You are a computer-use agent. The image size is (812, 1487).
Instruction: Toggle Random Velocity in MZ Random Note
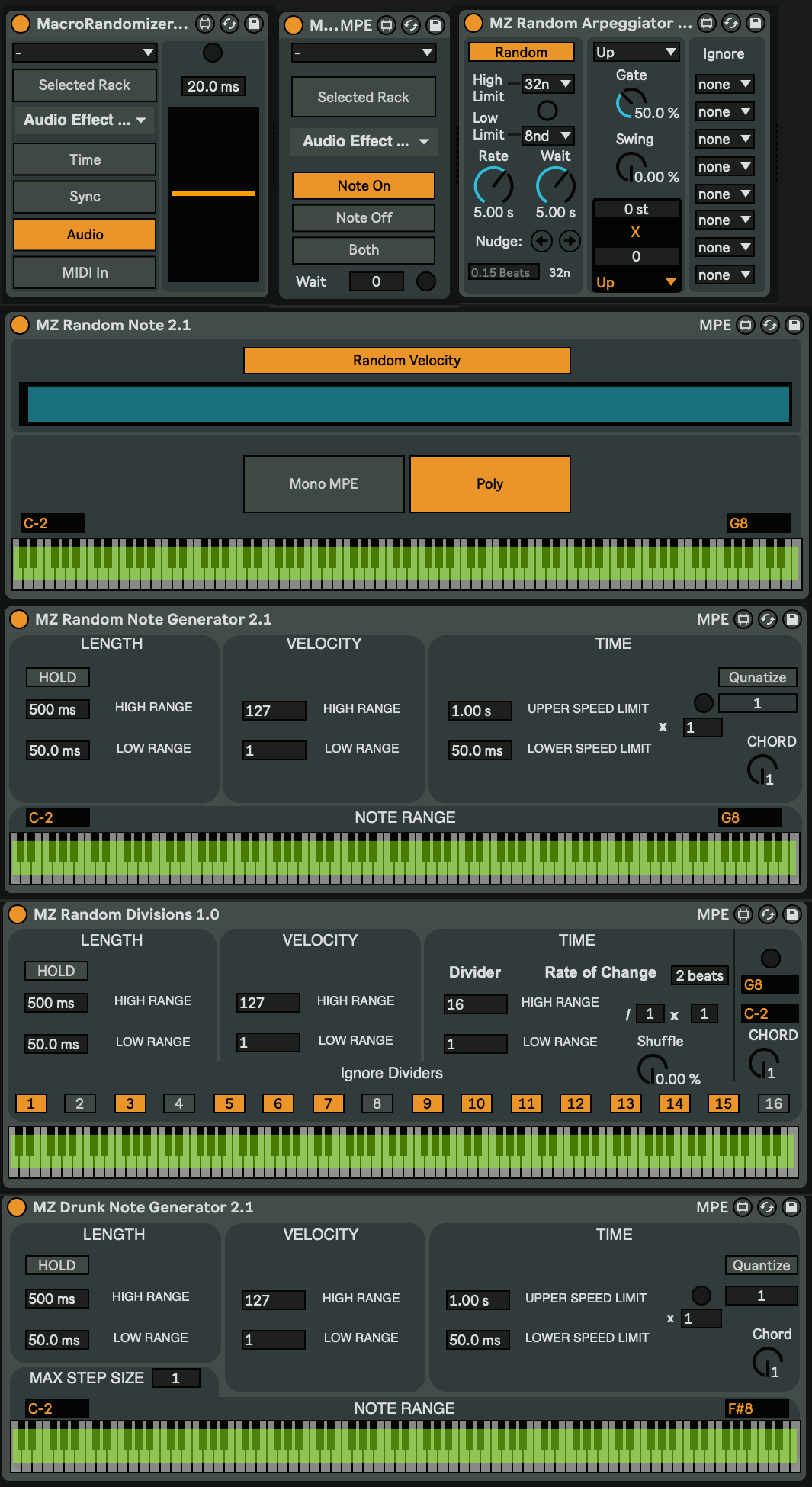point(406,361)
